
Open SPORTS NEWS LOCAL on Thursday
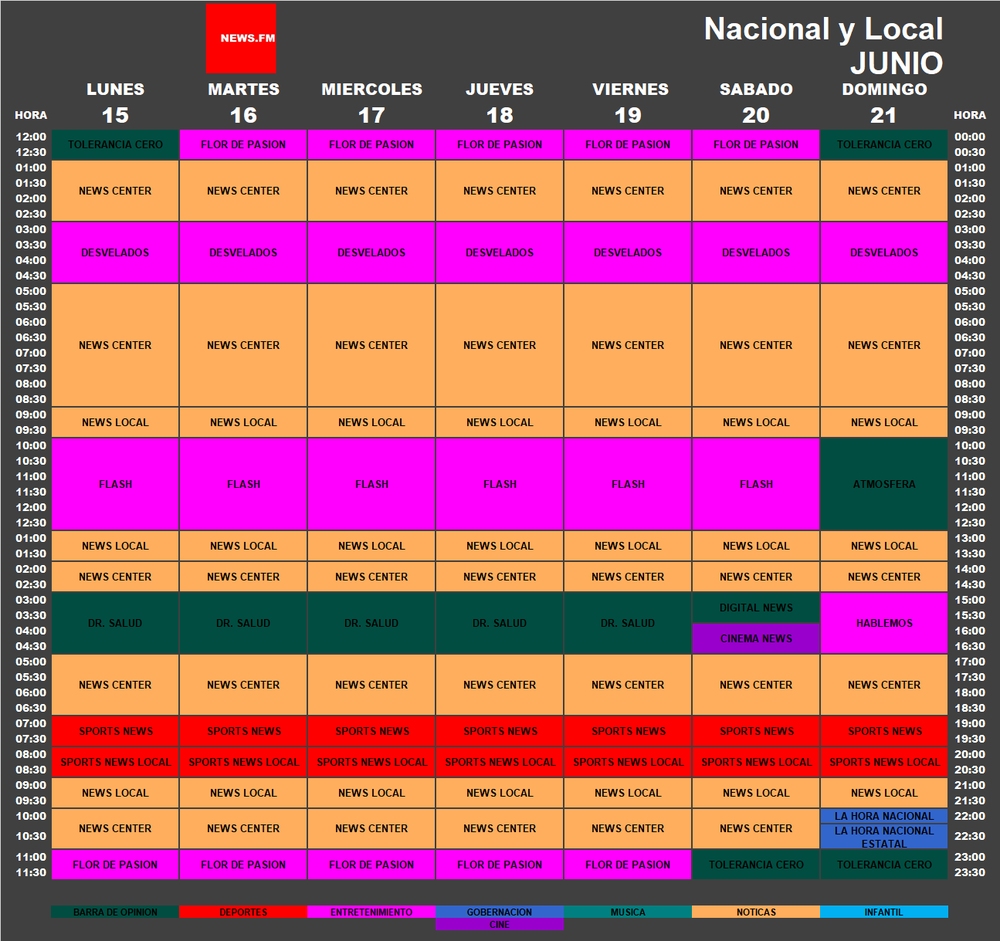[x=499, y=761]
